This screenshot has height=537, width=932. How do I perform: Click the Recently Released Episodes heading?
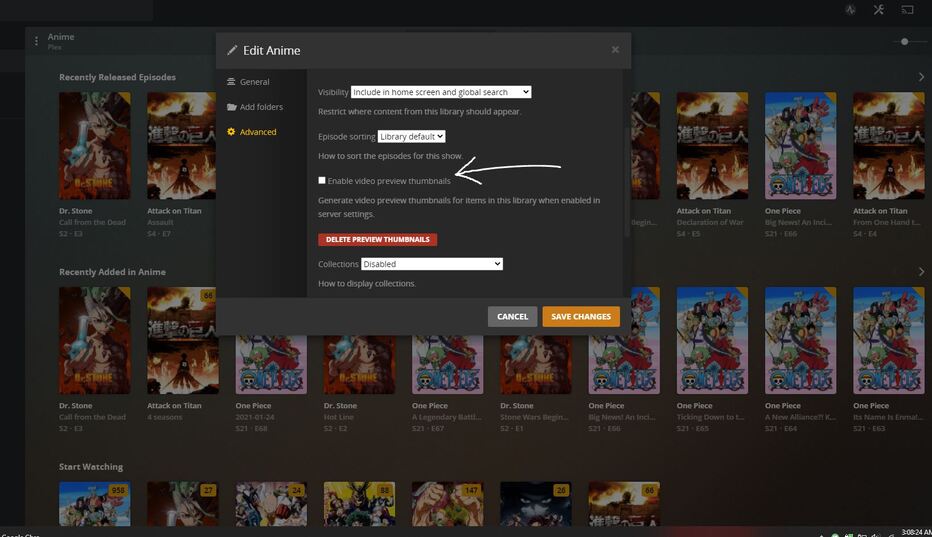click(117, 77)
